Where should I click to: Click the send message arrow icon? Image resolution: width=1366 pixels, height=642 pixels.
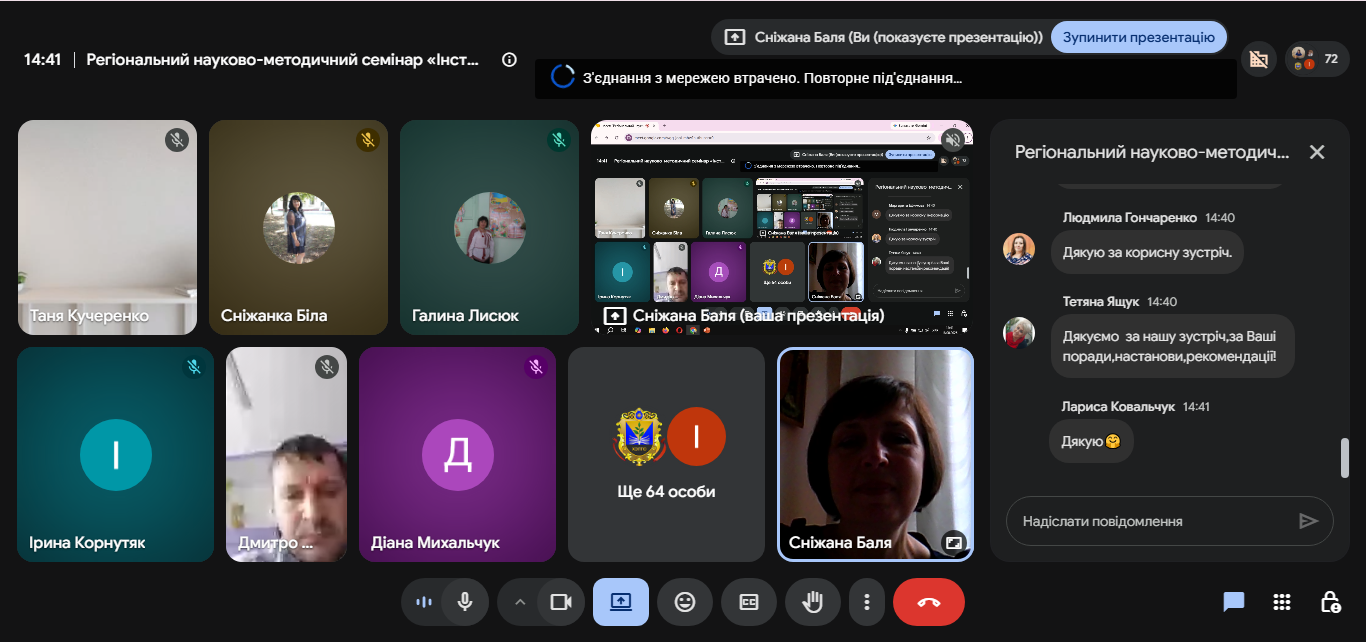pyautogui.click(x=1308, y=521)
